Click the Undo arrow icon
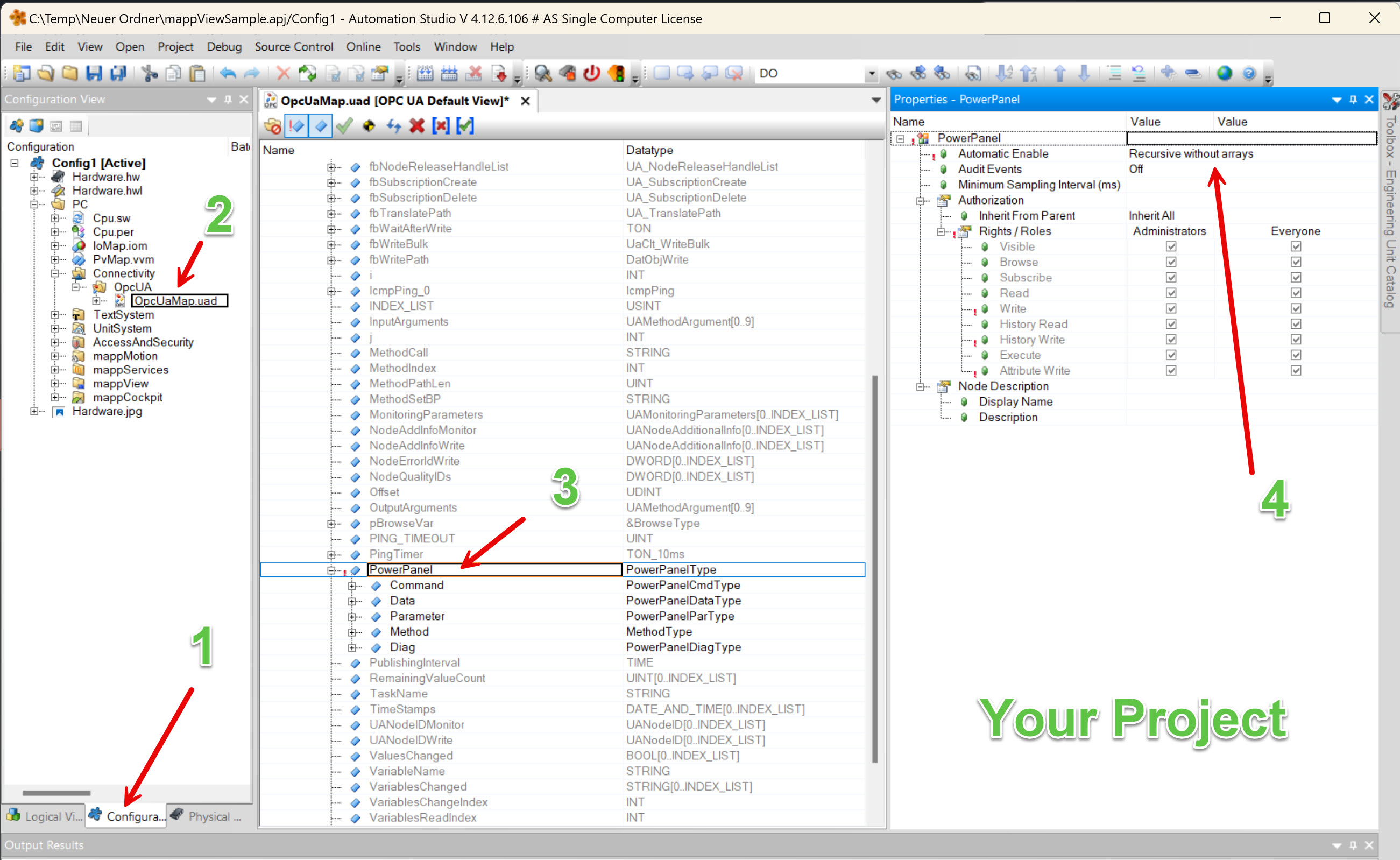1400x860 pixels. [x=228, y=73]
